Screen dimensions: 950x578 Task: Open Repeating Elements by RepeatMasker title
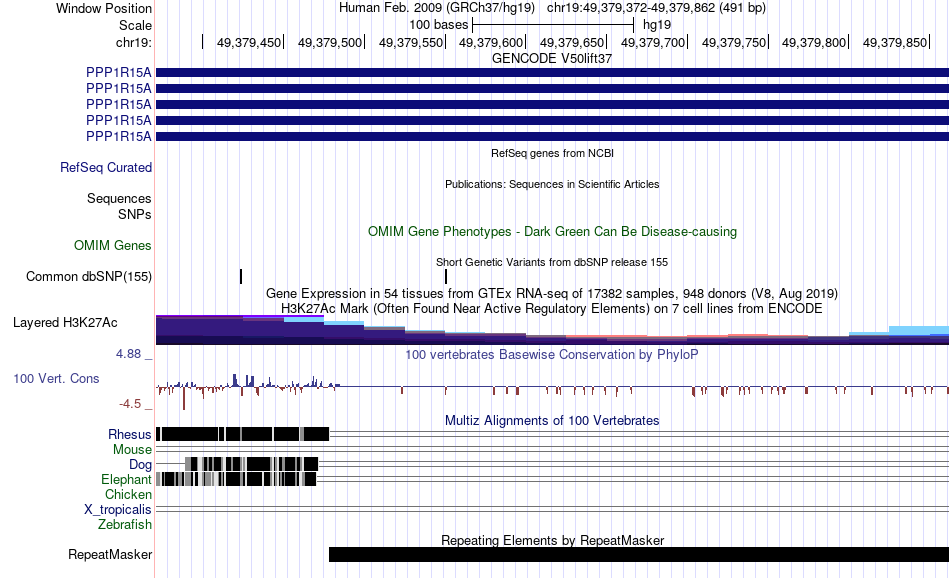coord(552,540)
